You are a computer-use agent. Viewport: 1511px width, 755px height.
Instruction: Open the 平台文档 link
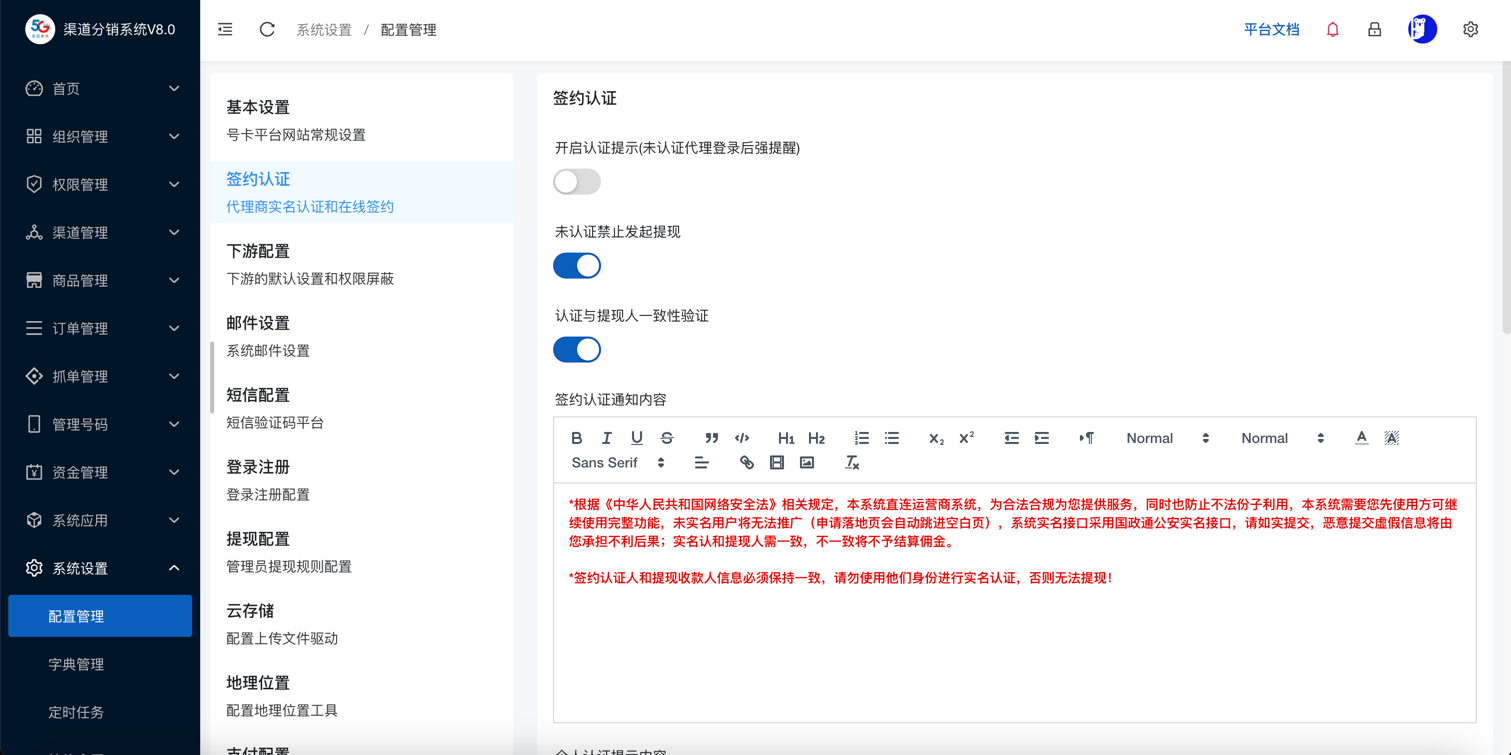[x=1271, y=30]
